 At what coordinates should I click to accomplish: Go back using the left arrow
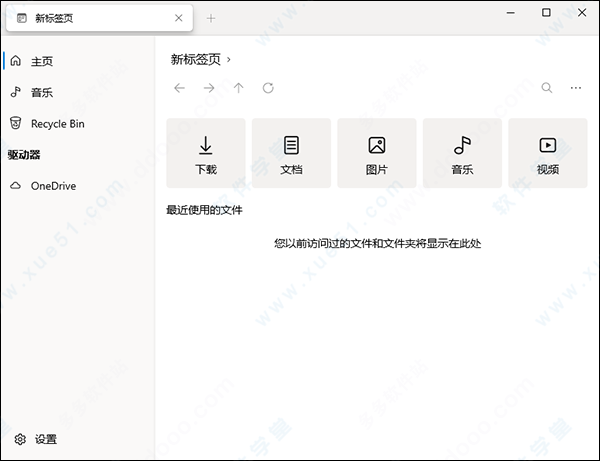point(179,88)
